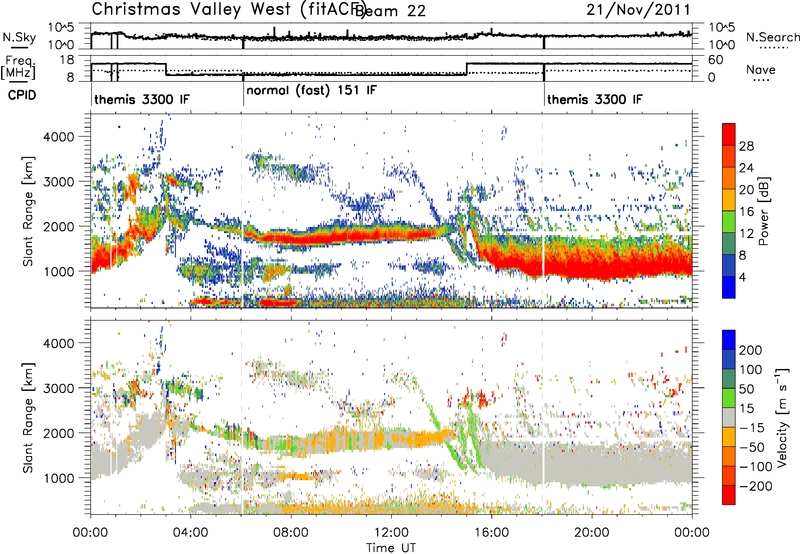
Task: Click the '4000' range tick on the power panel
Action: tap(58, 137)
